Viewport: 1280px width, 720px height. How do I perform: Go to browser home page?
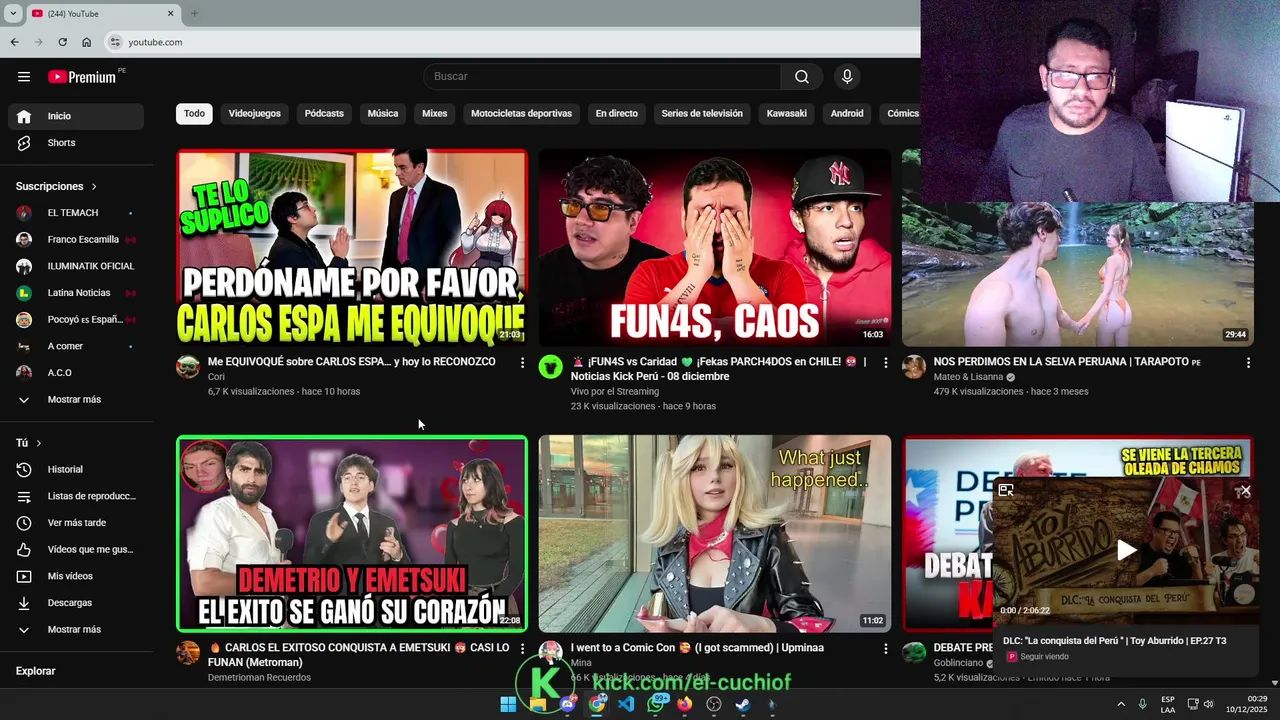tap(87, 42)
